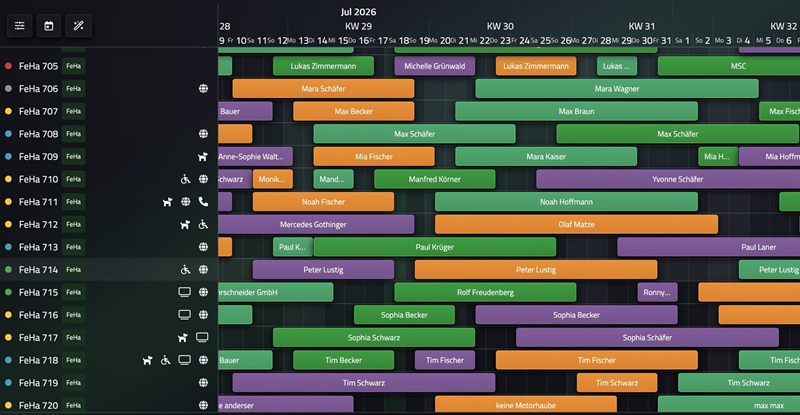Open the calendar date picker icon
800x415 pixels.
(x=49, y=25)
